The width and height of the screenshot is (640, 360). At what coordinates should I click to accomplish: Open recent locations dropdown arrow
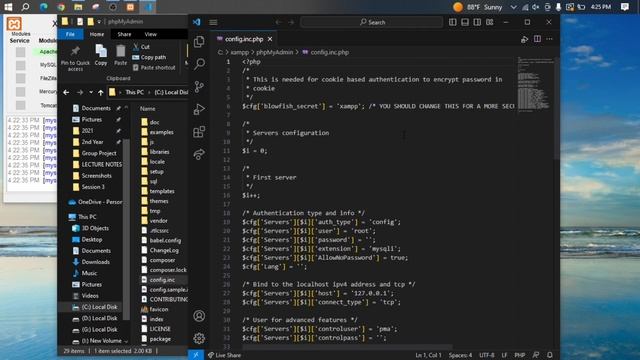(x=91, y=93)
